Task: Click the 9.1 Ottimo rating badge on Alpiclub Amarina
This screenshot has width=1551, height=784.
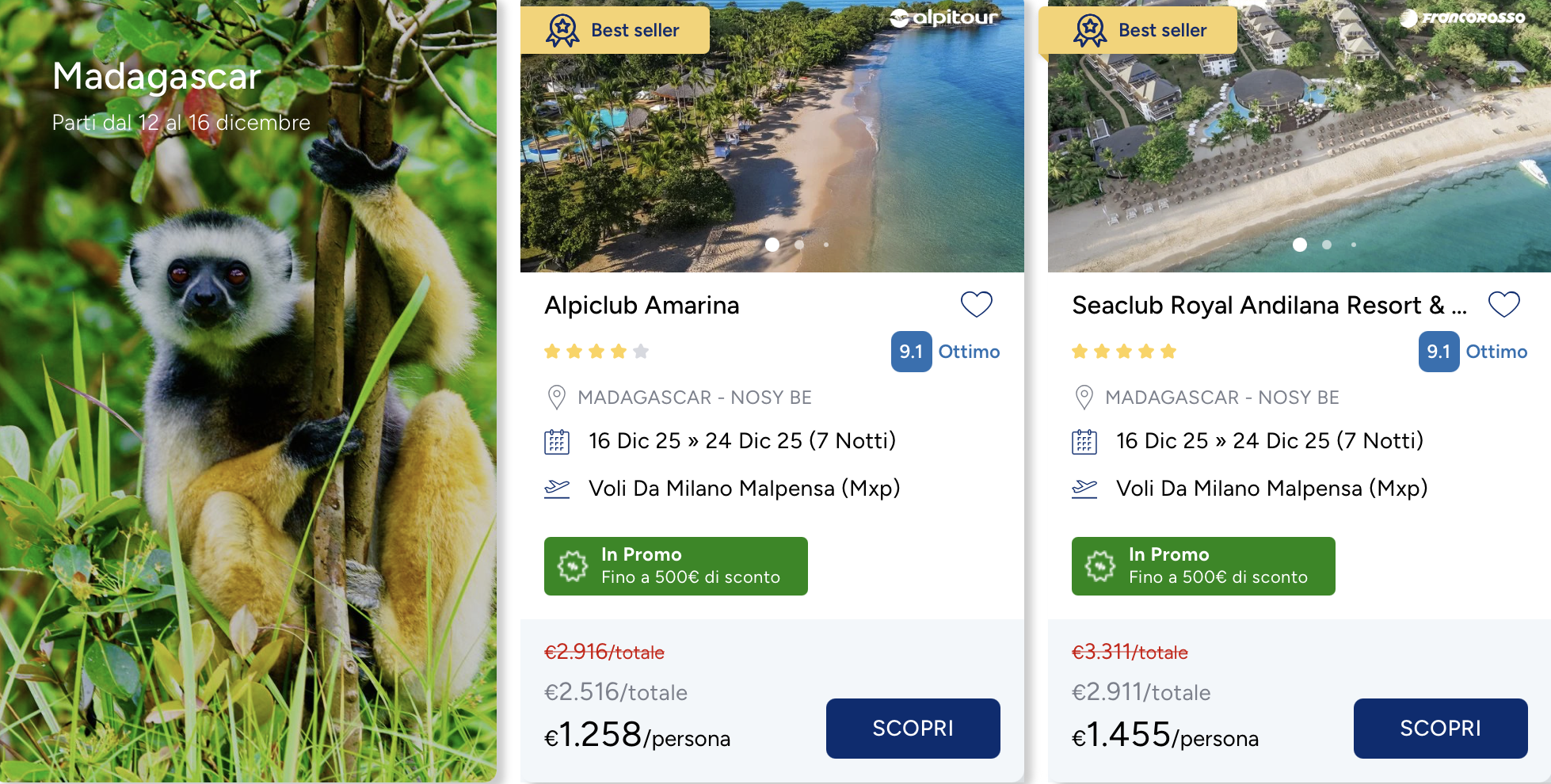Action: 913,352
